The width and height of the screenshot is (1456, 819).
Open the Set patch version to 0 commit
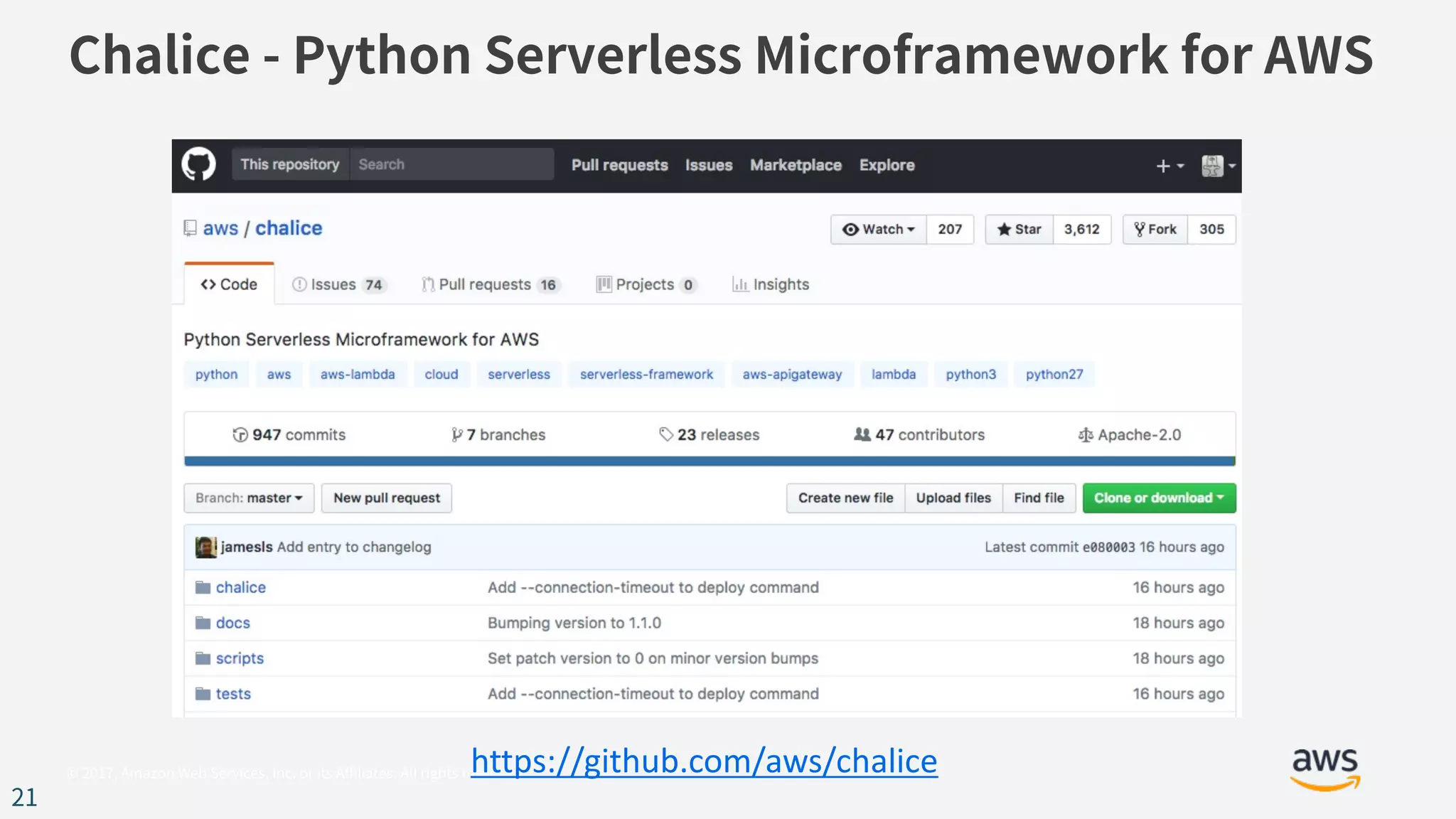pyautogui.click(x=653, y=658)
